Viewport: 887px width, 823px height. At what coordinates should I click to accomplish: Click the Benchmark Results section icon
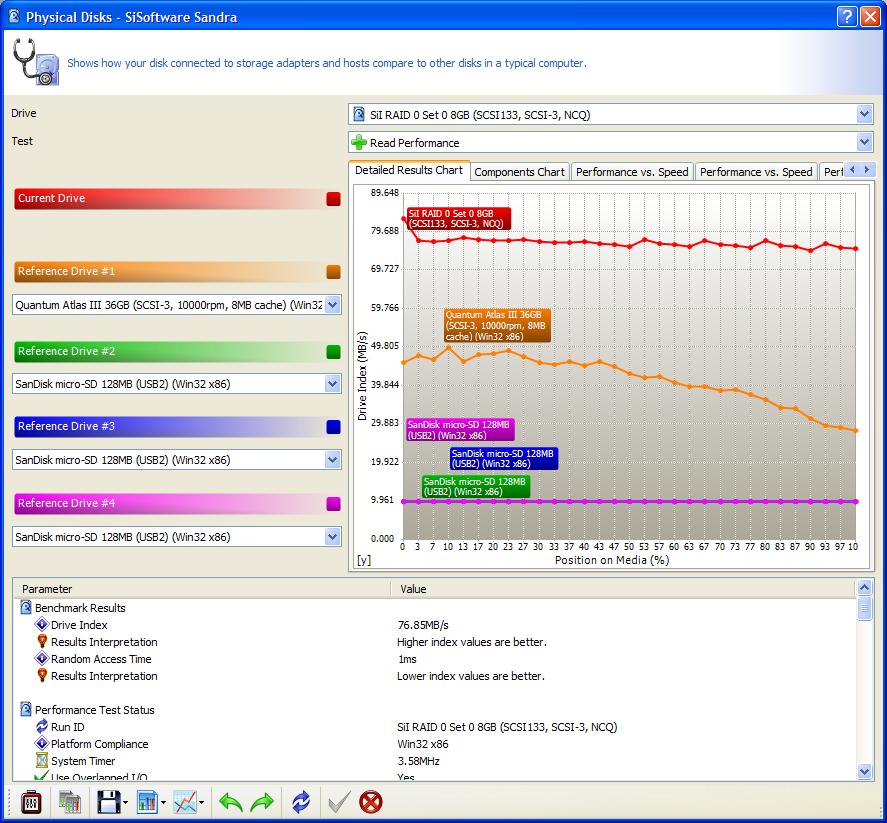(26, 607)
